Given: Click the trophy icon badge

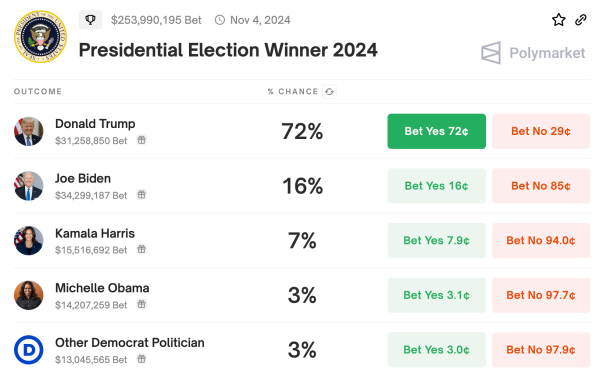Looking at the screenshot, I should (x=90, y=20).
